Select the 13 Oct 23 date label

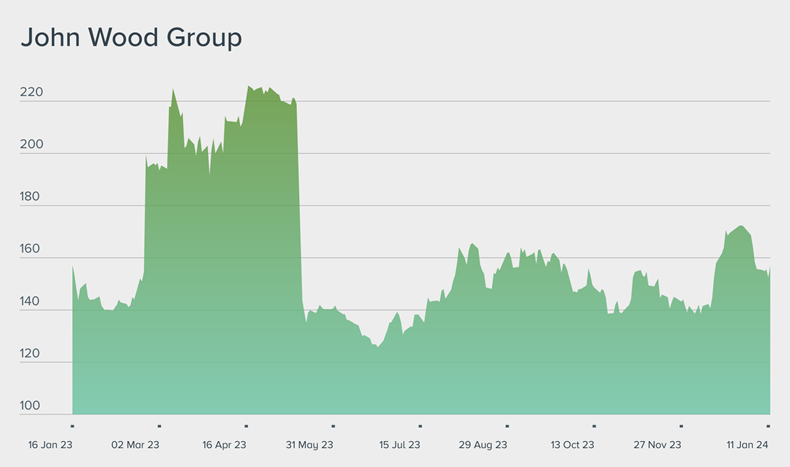coord(572,444)
